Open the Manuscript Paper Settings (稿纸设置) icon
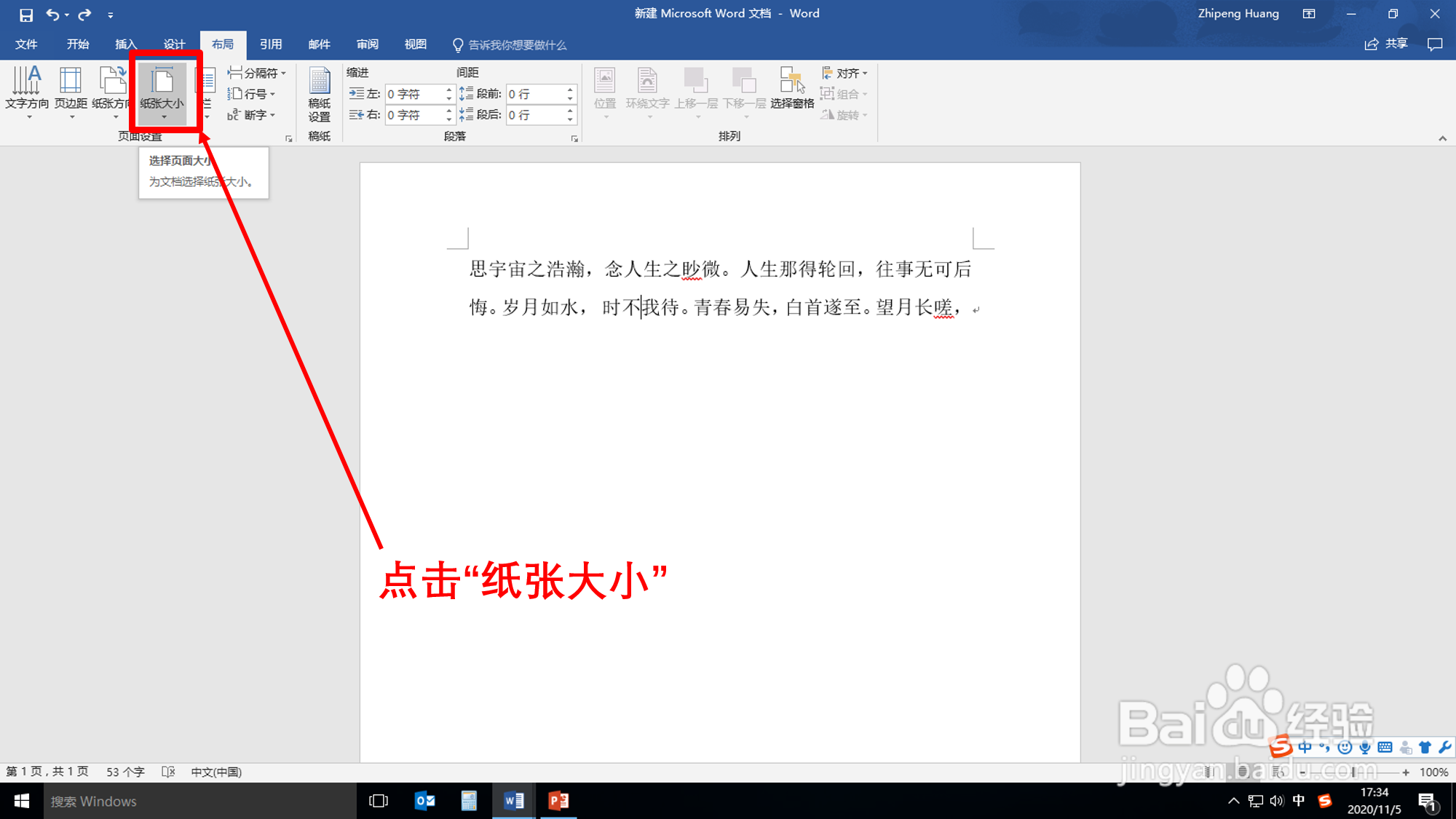Viewport: 1456px width, 819px height. [x=319, y=93]
